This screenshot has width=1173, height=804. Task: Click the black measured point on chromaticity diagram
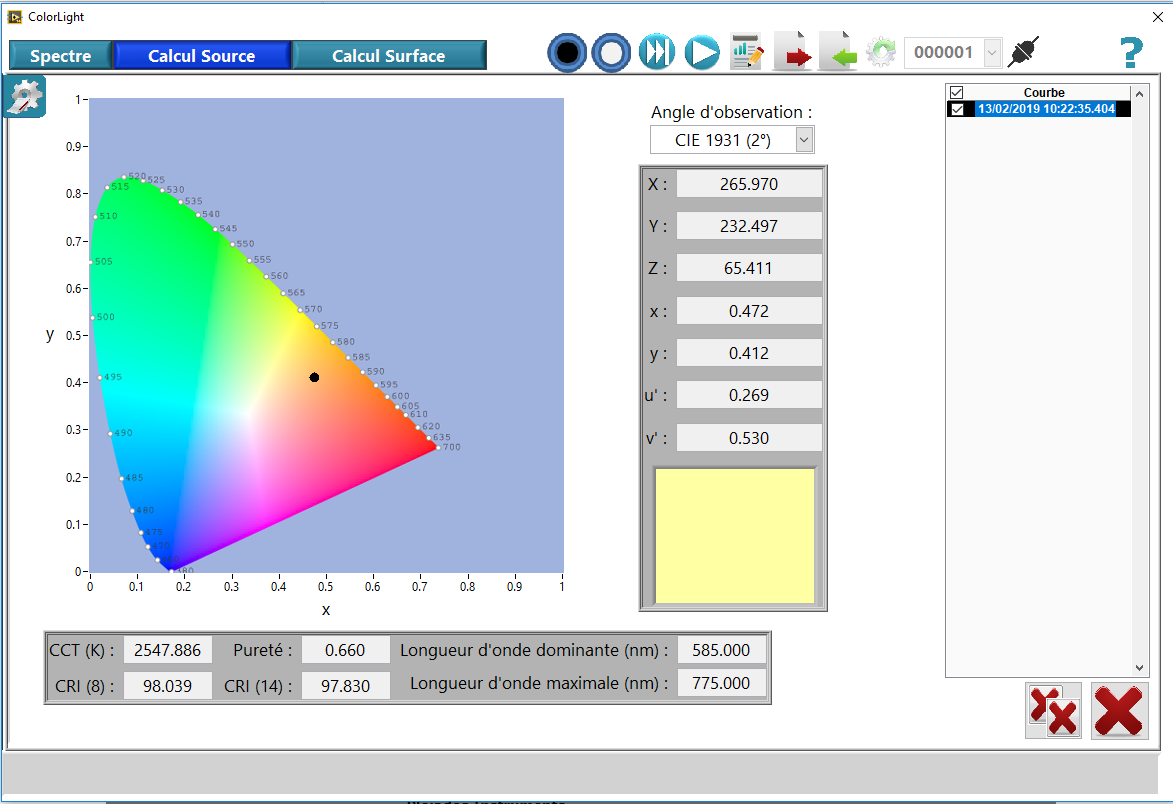(314, 378)
